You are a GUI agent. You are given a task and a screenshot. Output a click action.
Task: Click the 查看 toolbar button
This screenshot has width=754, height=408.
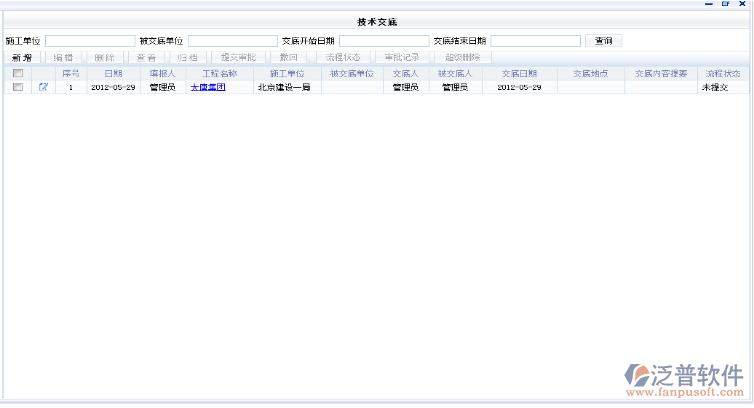tap(146, 57)
